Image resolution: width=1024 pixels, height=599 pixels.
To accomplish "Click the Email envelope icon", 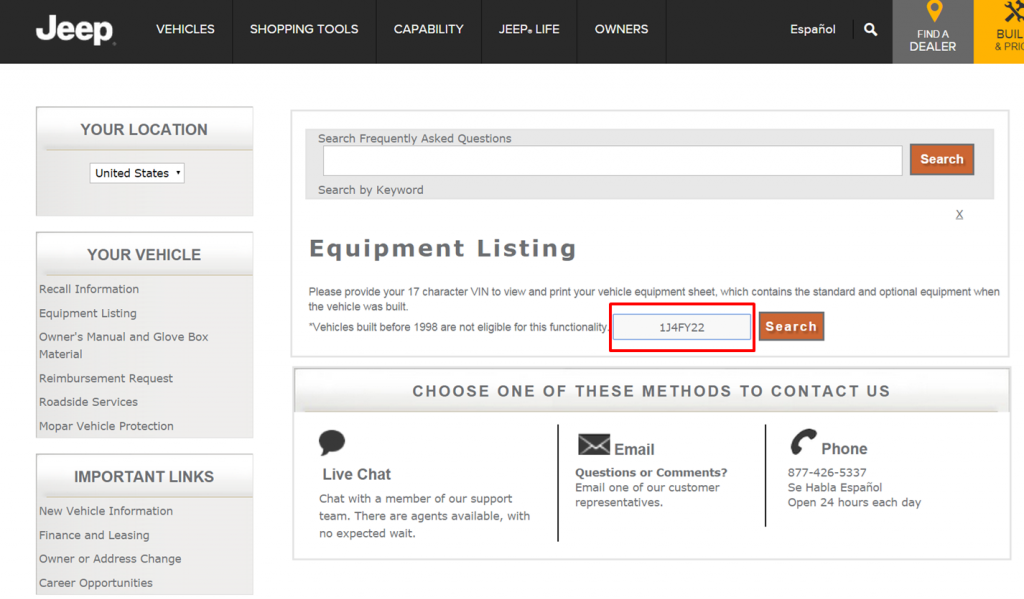I will [594, 445].
